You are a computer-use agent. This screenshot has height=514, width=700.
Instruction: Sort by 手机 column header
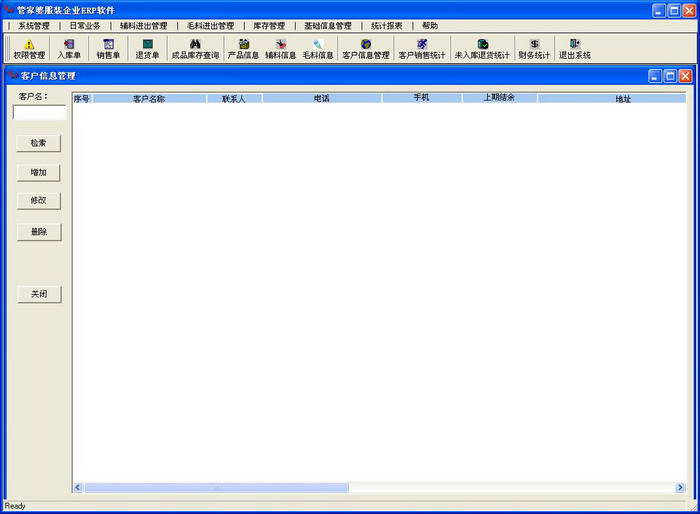tap(421, 98)
